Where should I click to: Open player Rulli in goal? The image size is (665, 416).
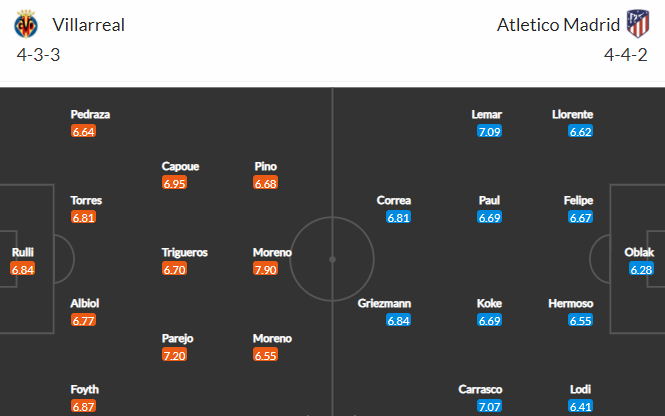[x=22, y=252]
